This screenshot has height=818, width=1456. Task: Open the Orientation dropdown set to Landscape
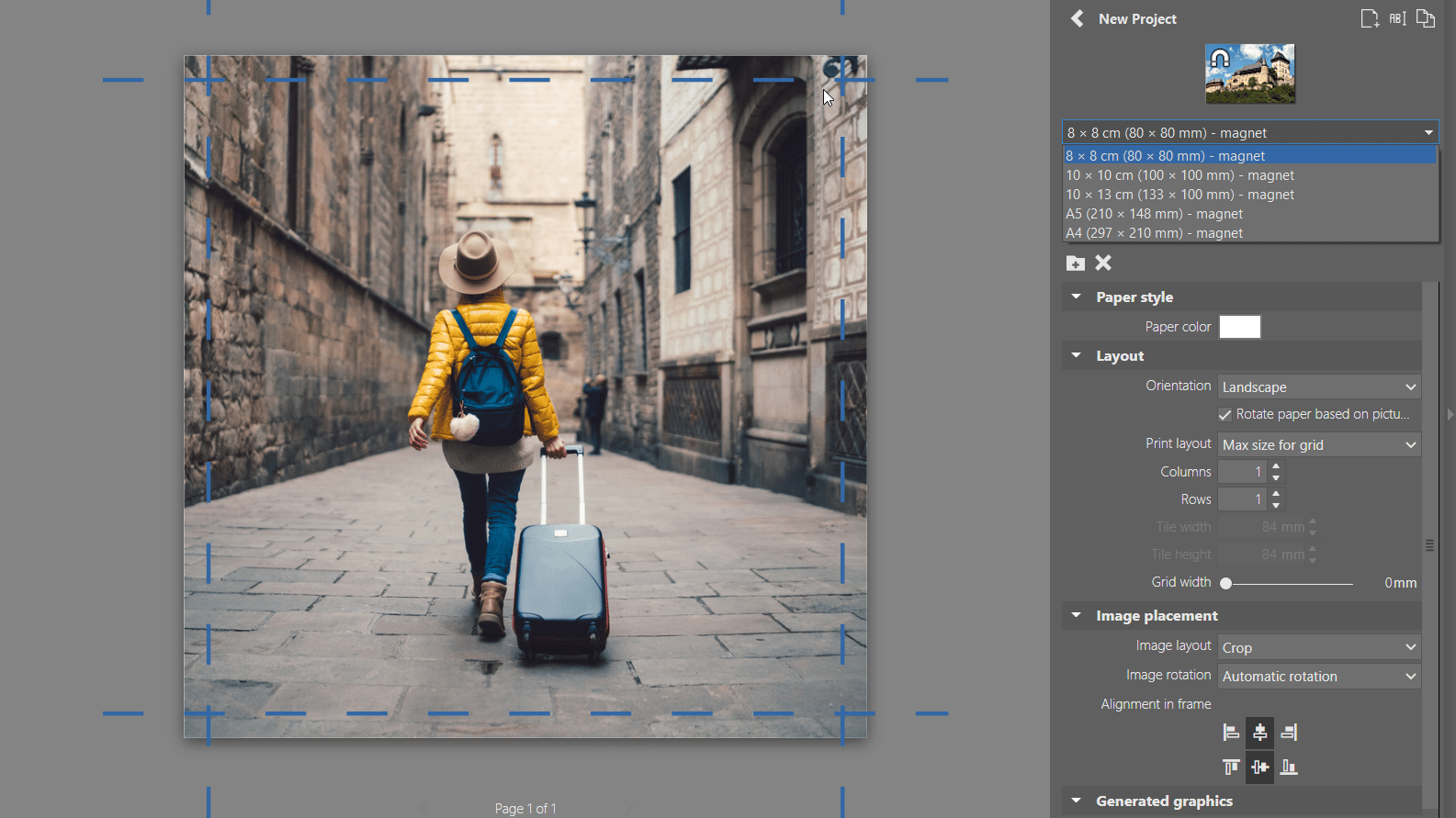pyautogui.click(x=1319, y=387)
